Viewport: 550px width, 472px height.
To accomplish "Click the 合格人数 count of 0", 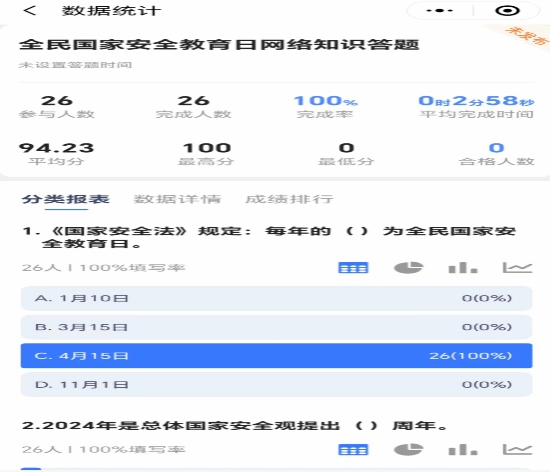I will 496,148.
